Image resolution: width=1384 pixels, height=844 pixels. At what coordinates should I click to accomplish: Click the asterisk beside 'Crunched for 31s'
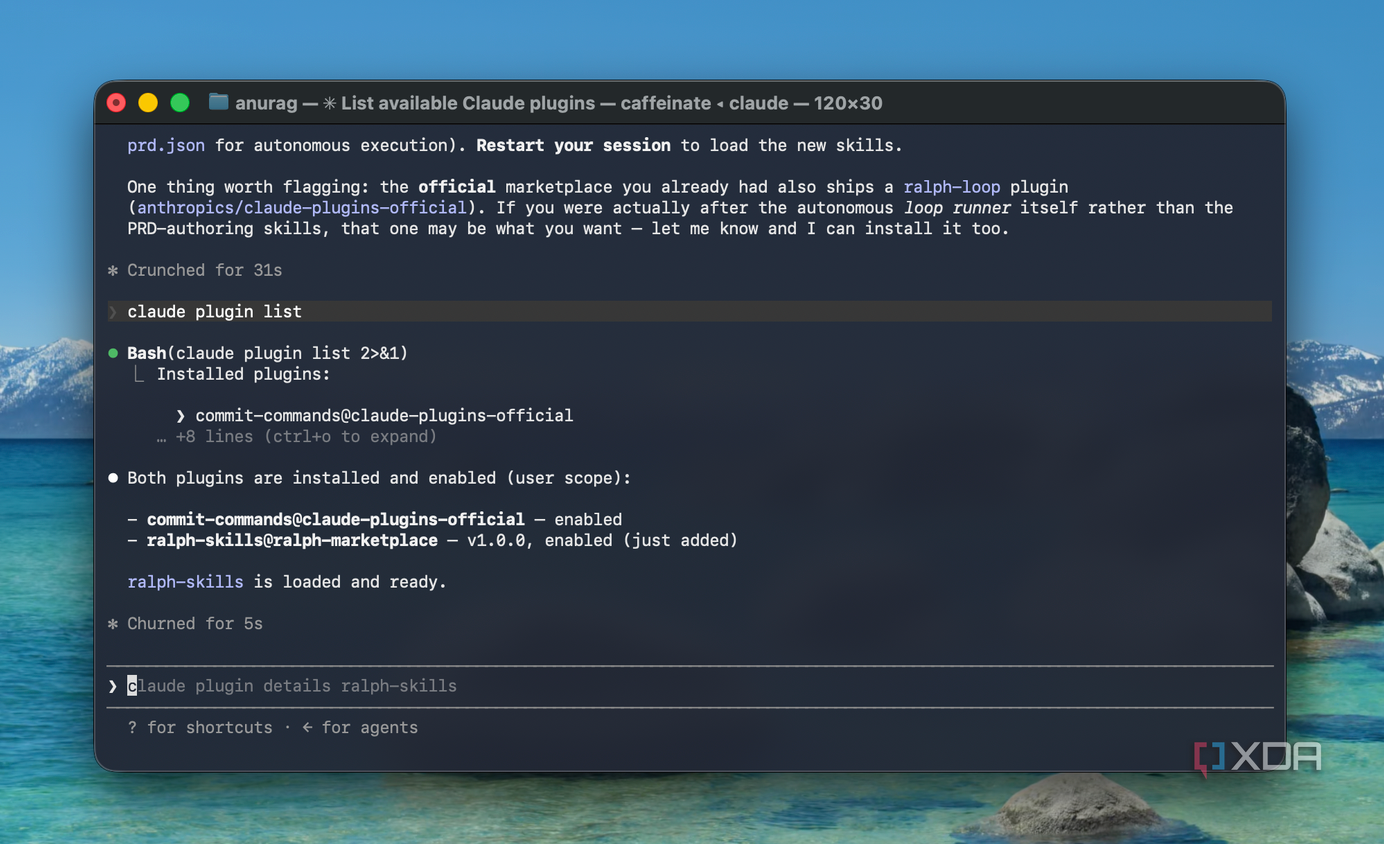click(113, 270)
